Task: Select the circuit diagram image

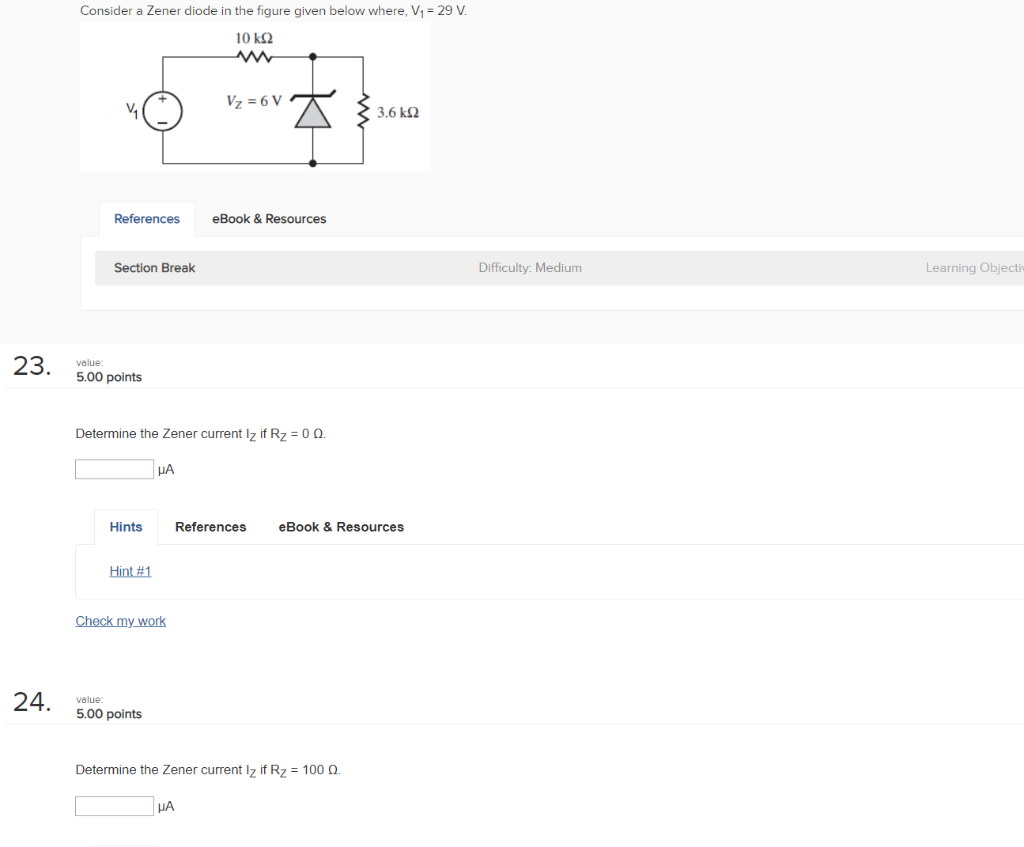Action: 255,95
